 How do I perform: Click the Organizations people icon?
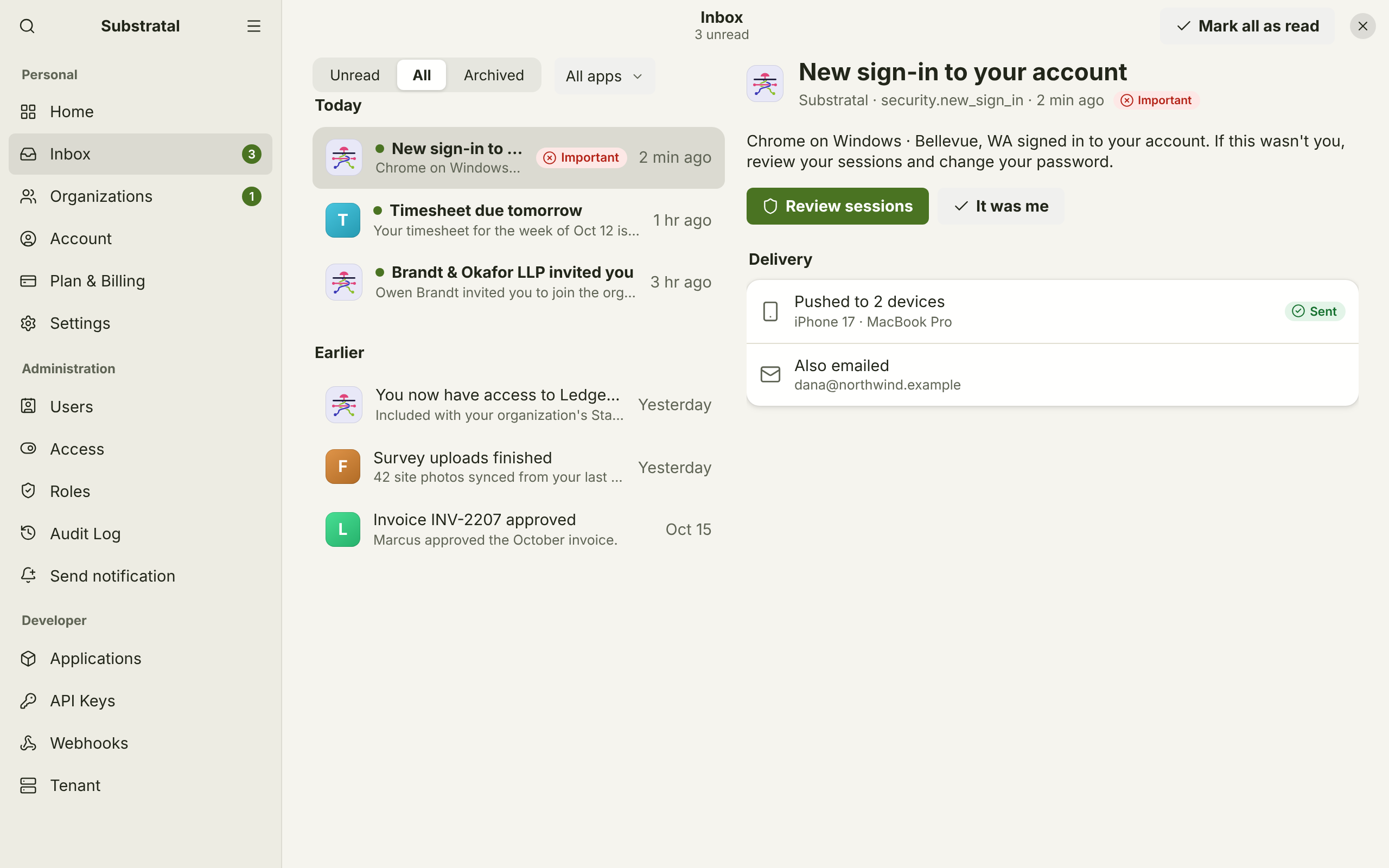28,196
